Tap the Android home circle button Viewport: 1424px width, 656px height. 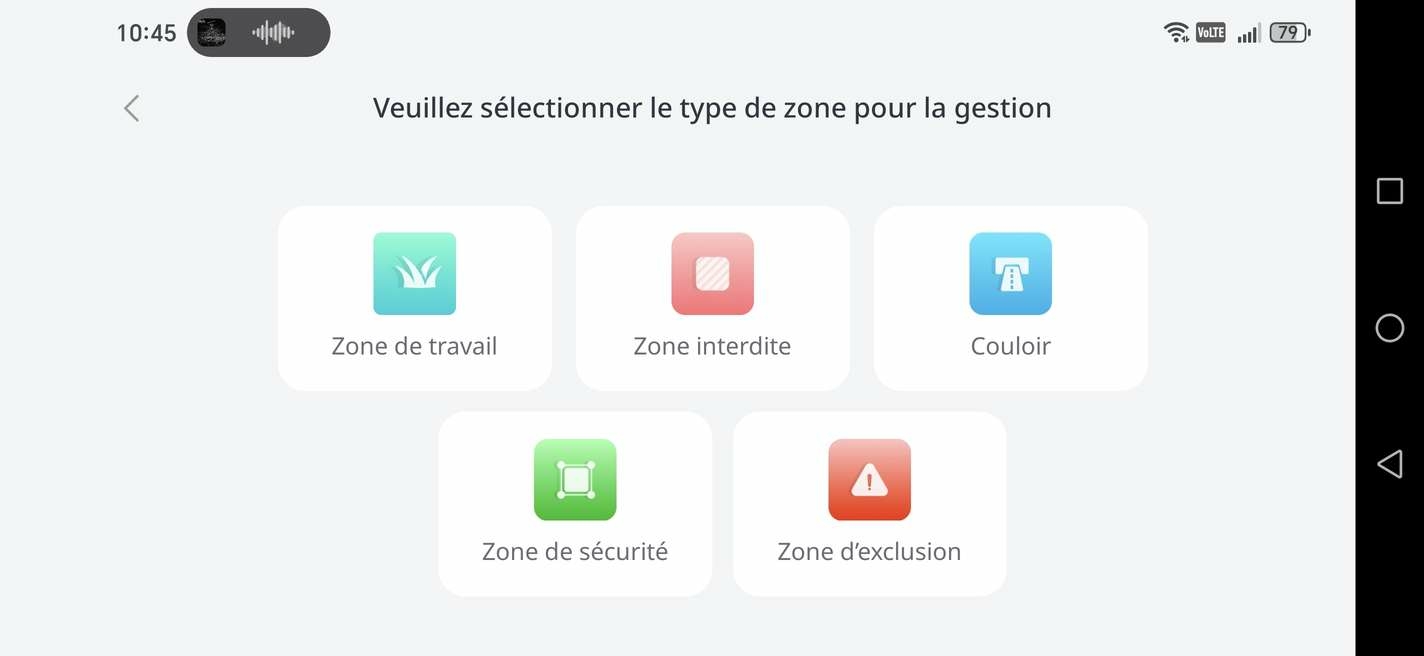click(x=1390, y=328)
